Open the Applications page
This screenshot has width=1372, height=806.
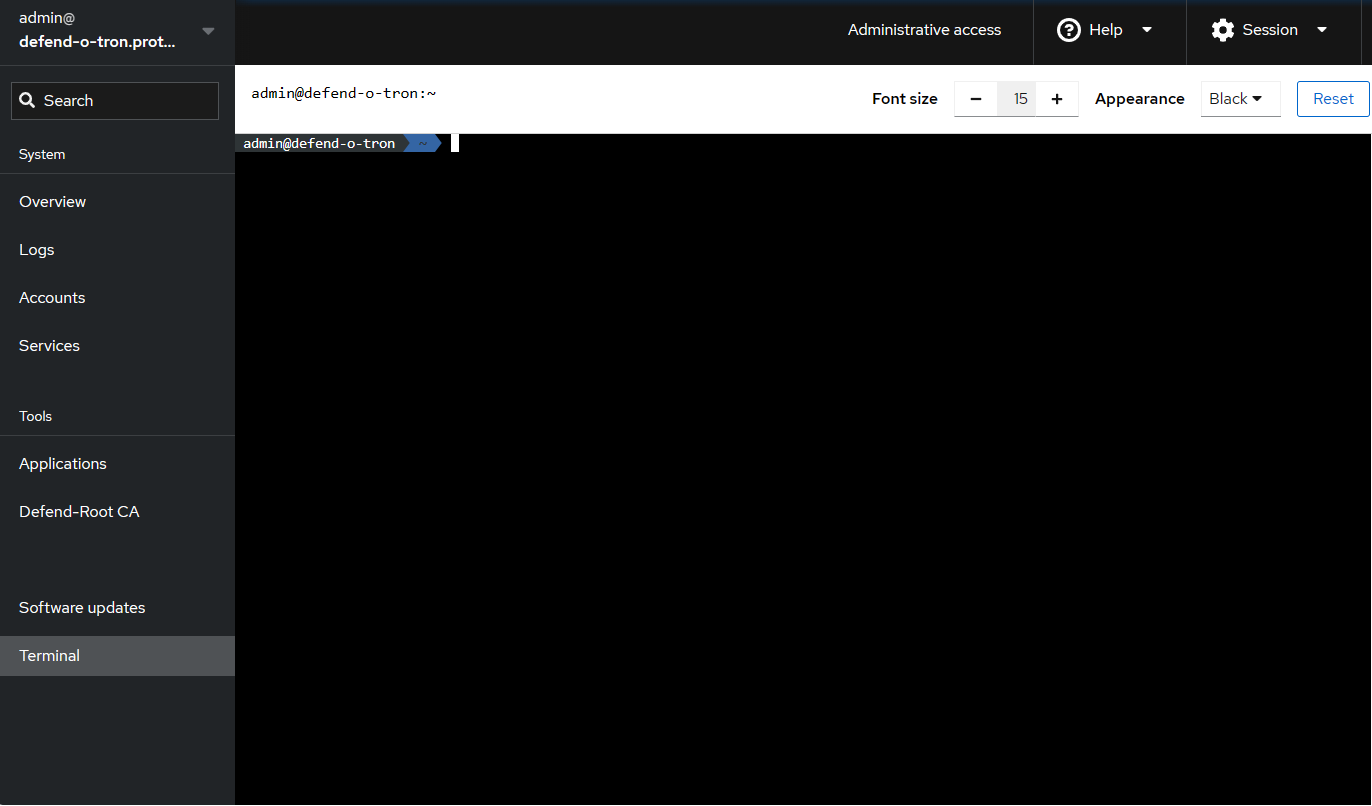point(62,463)
